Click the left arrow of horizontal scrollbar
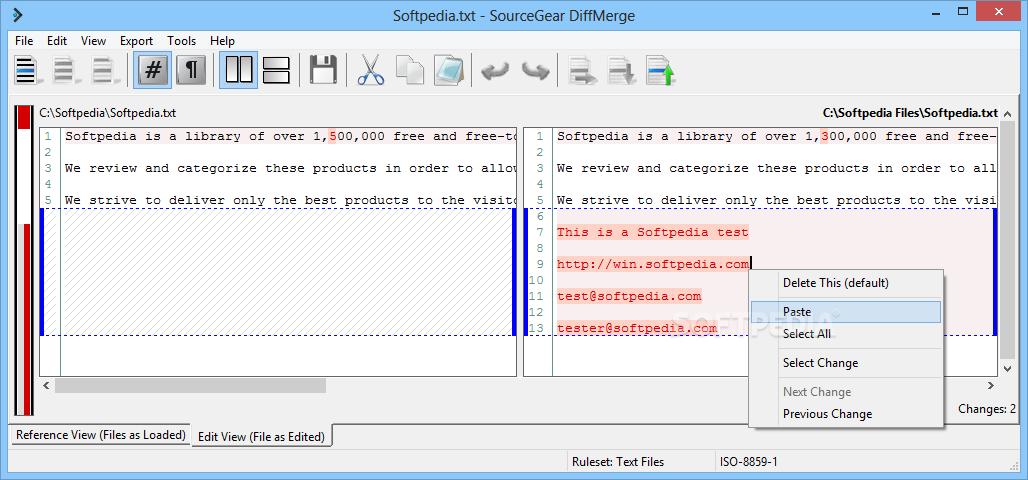1028x480 pixels. [46, 386]
